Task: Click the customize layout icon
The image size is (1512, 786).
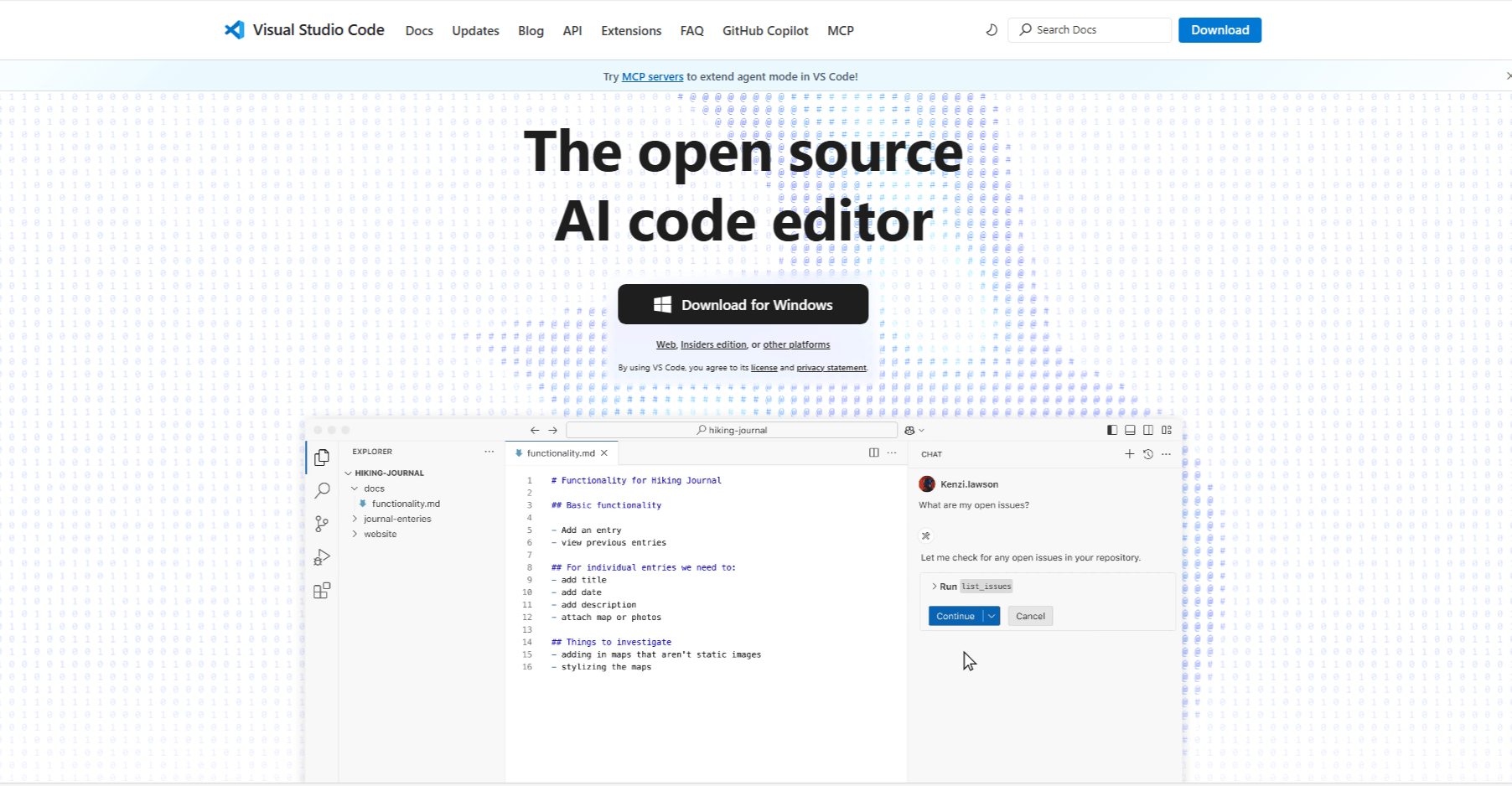Action: [x=1167, y=430]
